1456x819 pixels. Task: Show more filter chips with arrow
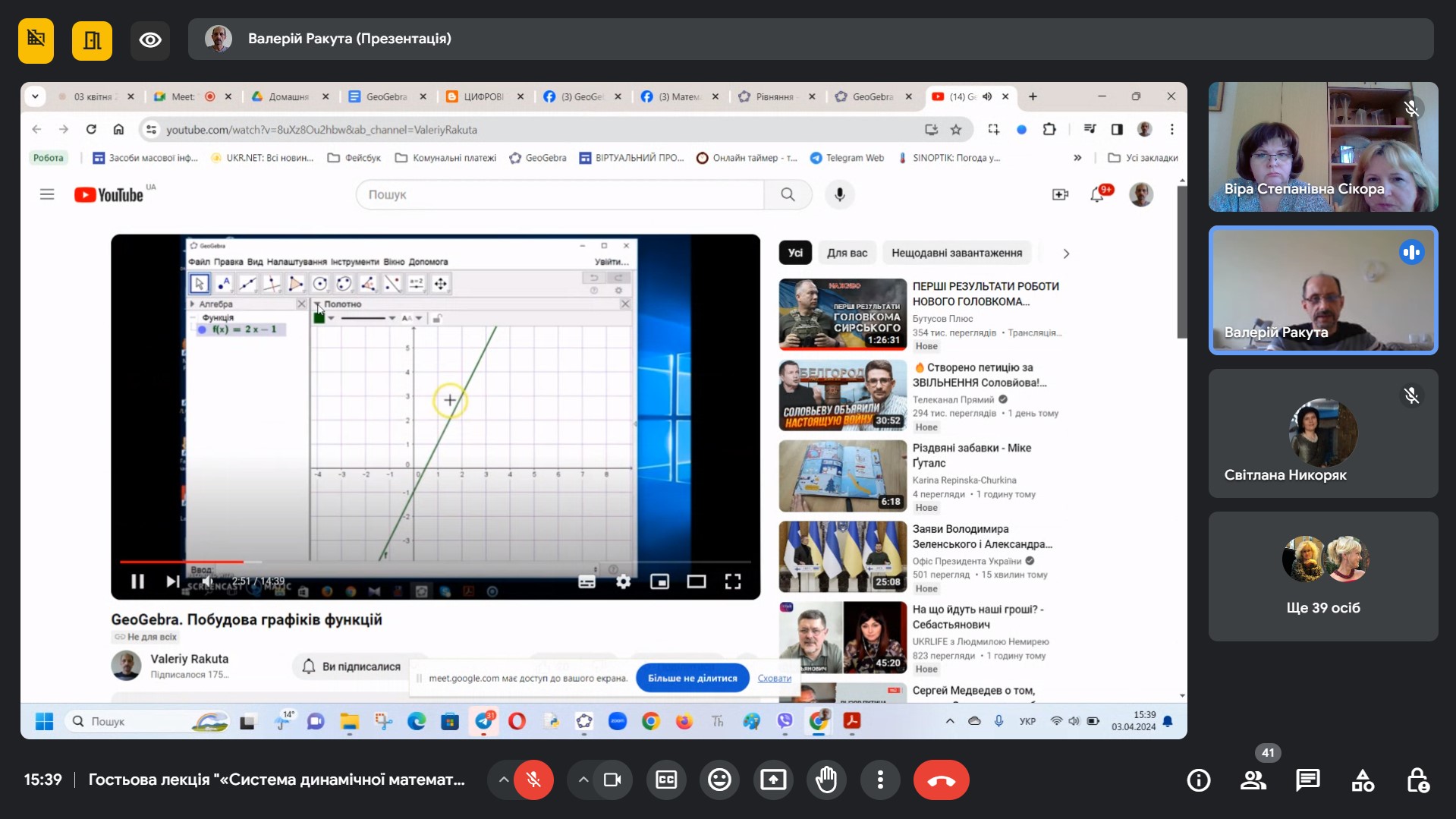pyautogui.click(x=1065, y=254)
